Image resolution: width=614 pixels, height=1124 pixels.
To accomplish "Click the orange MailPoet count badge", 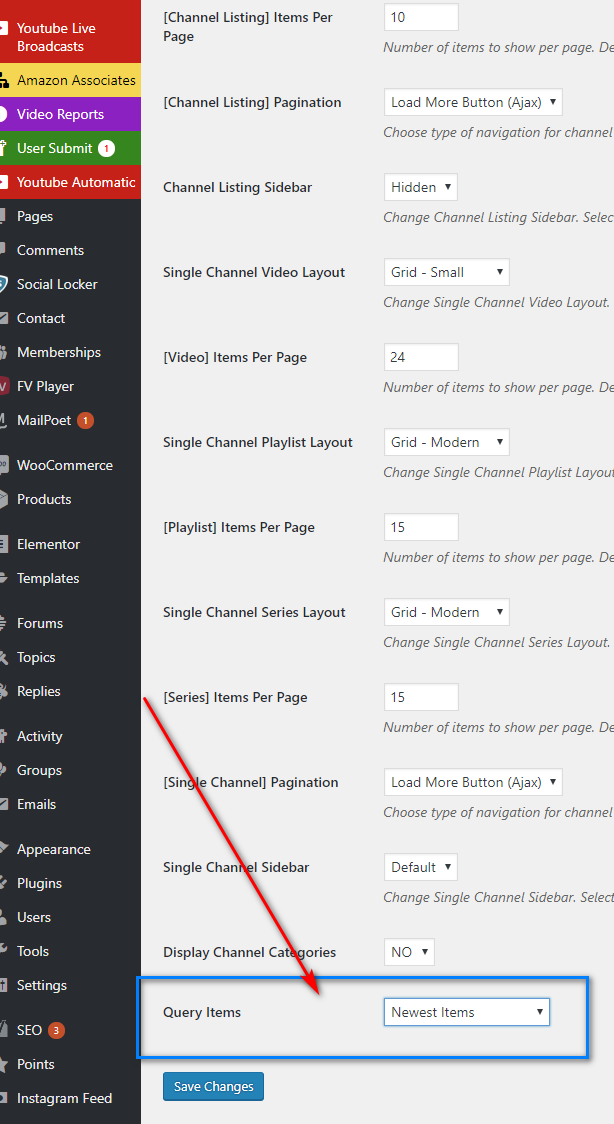I will [x=85, y=421].
